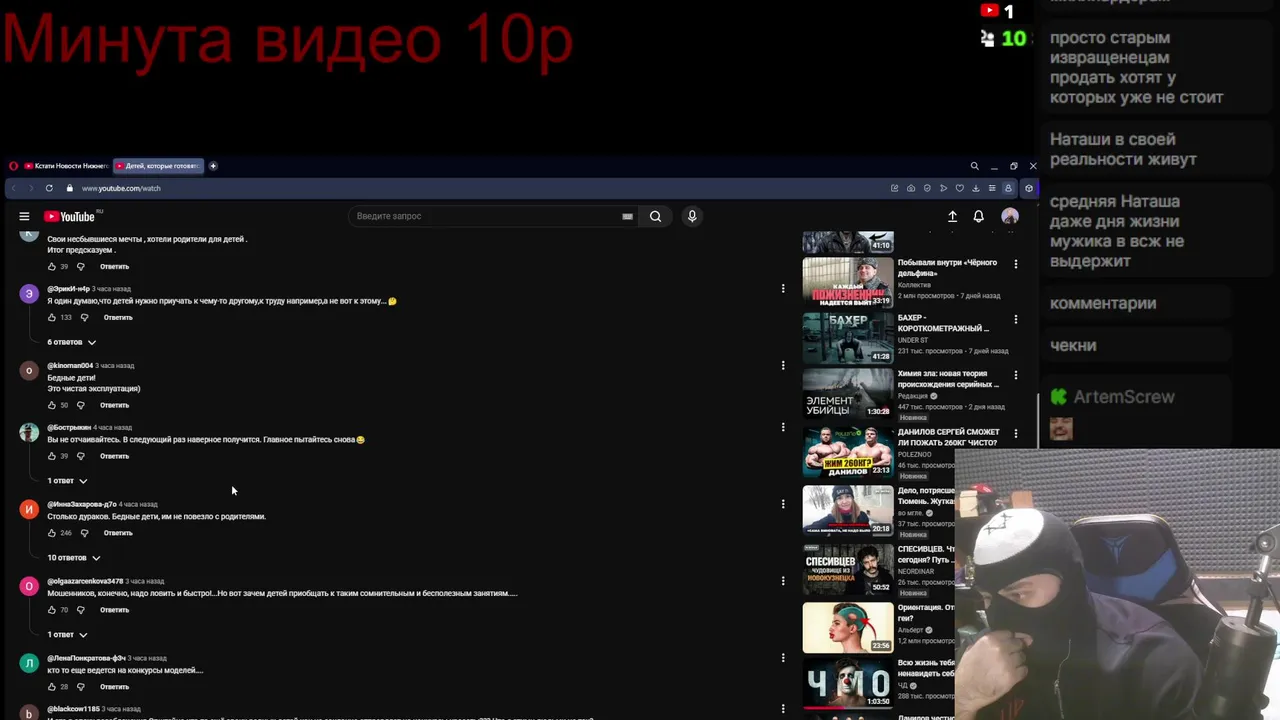Open three-dot menu for @ИннаЗахарова-д7о comment
Image resolution: width=1280 pixels, height=720 pixels.
click(x=783, y=505)
